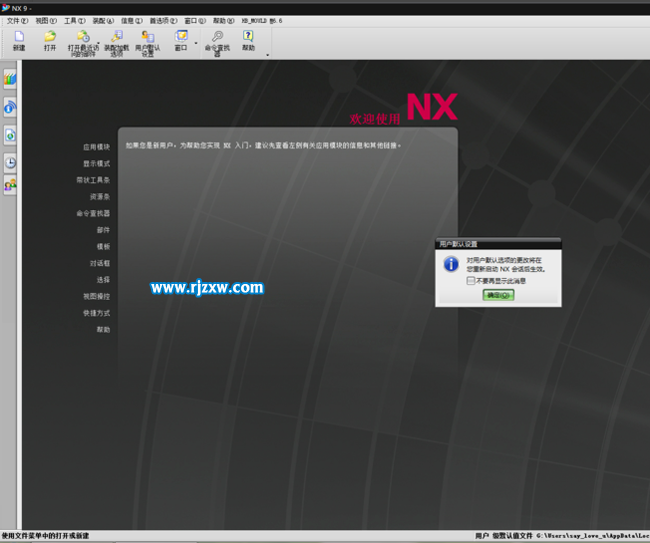Open toolbar options arrow below 帮助 icon

pos(267,55)
